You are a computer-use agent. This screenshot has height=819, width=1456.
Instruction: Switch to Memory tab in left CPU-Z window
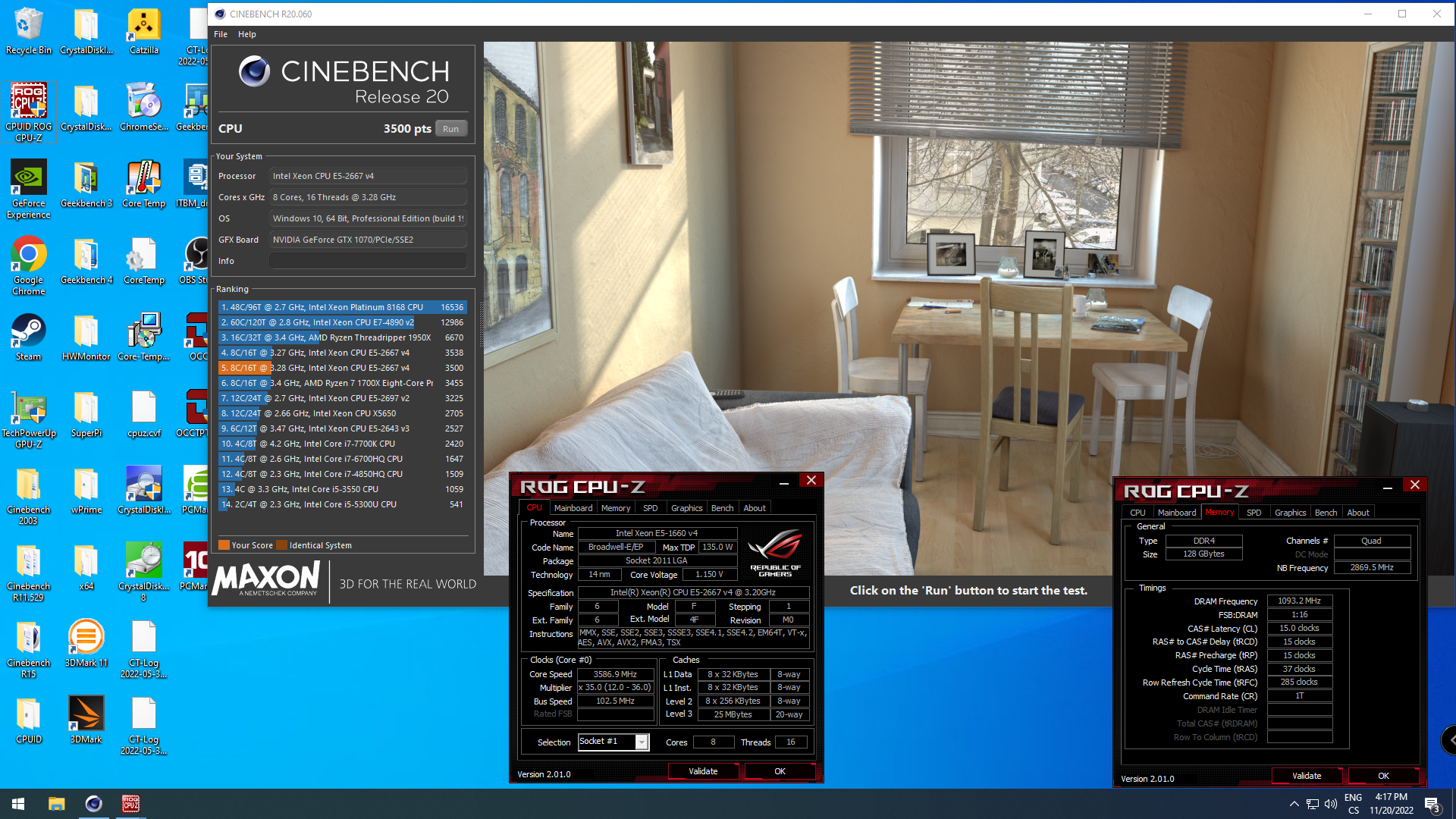(x=615, y=508)
